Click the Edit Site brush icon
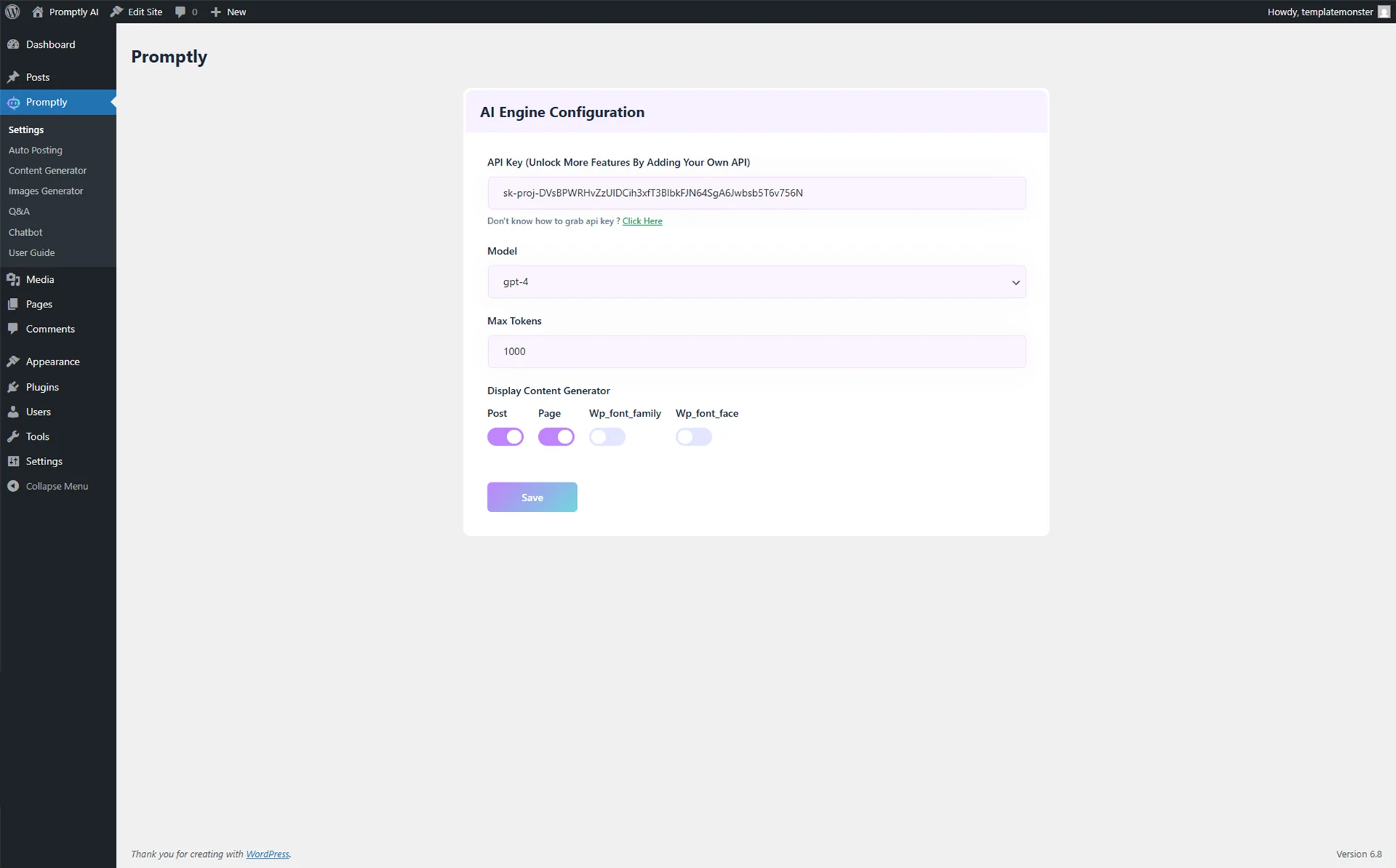 (116, 12)
